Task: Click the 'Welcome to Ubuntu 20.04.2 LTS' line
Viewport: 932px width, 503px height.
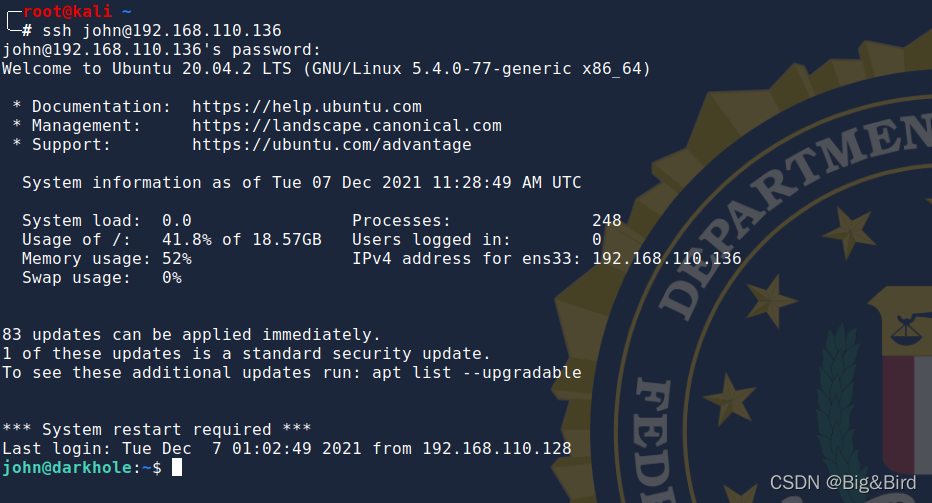Action: click(x=147, y=68)
